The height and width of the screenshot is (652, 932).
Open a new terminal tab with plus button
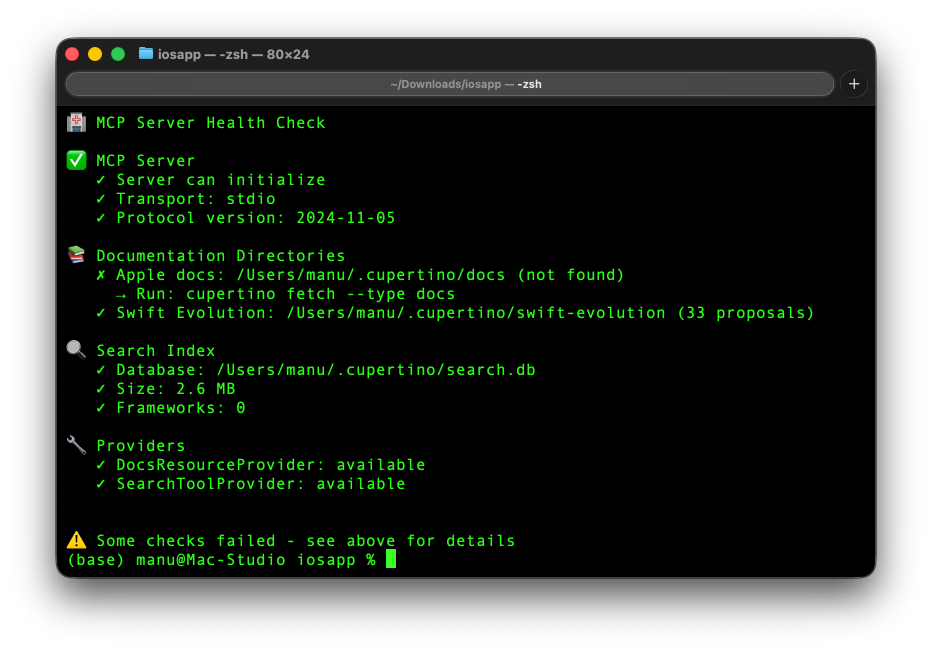point(854,84)
